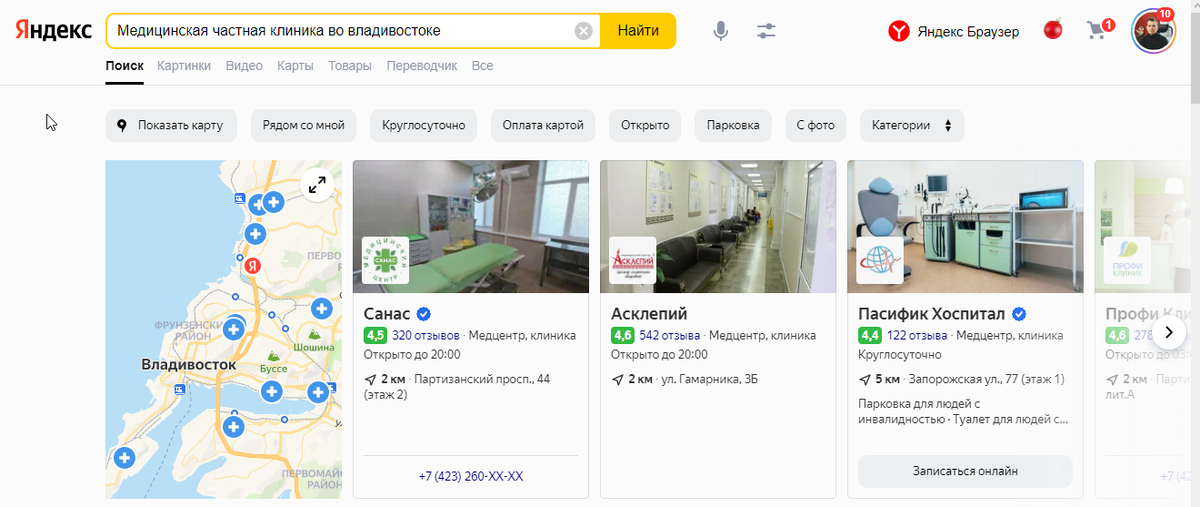Viewport: 1200px width, 507px height.
Task: Open the Пасифик Хоспитал equipment photo
Action: click(x=965, y=226)
